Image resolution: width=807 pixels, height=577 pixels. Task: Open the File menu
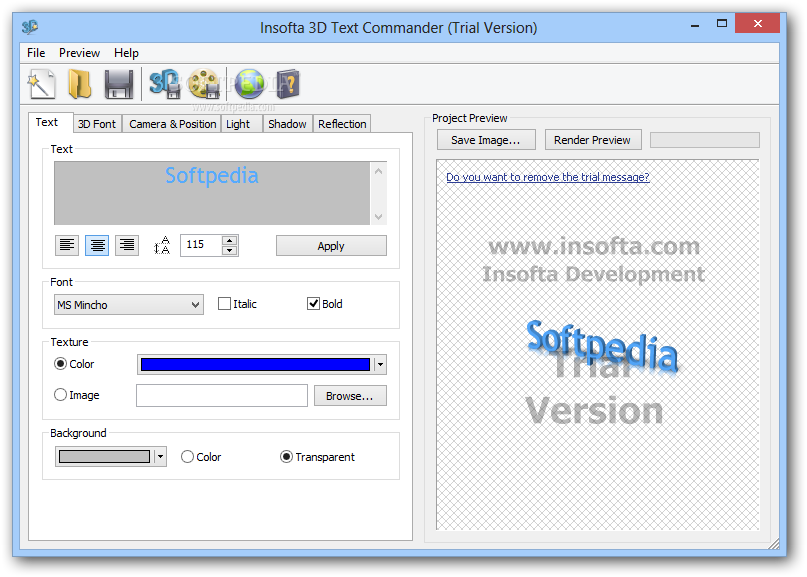click(36, 53)
